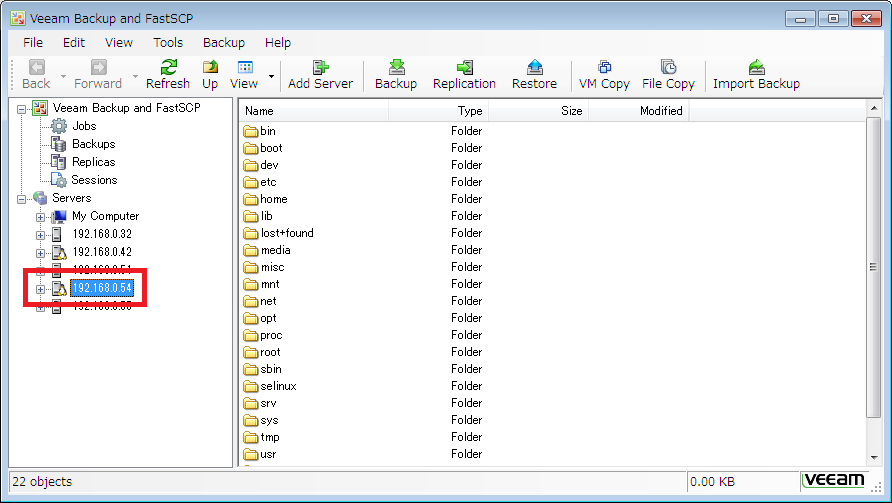Click the home folder icon
Image resolution: width=892 pixels, height=503 pixels.
coord(251,200)
